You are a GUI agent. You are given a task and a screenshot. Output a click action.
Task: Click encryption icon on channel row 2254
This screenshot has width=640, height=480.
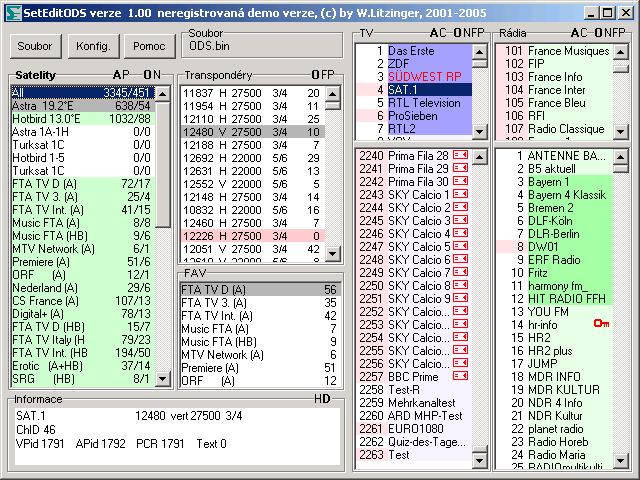pyautogui.click(x=460, y=338)
